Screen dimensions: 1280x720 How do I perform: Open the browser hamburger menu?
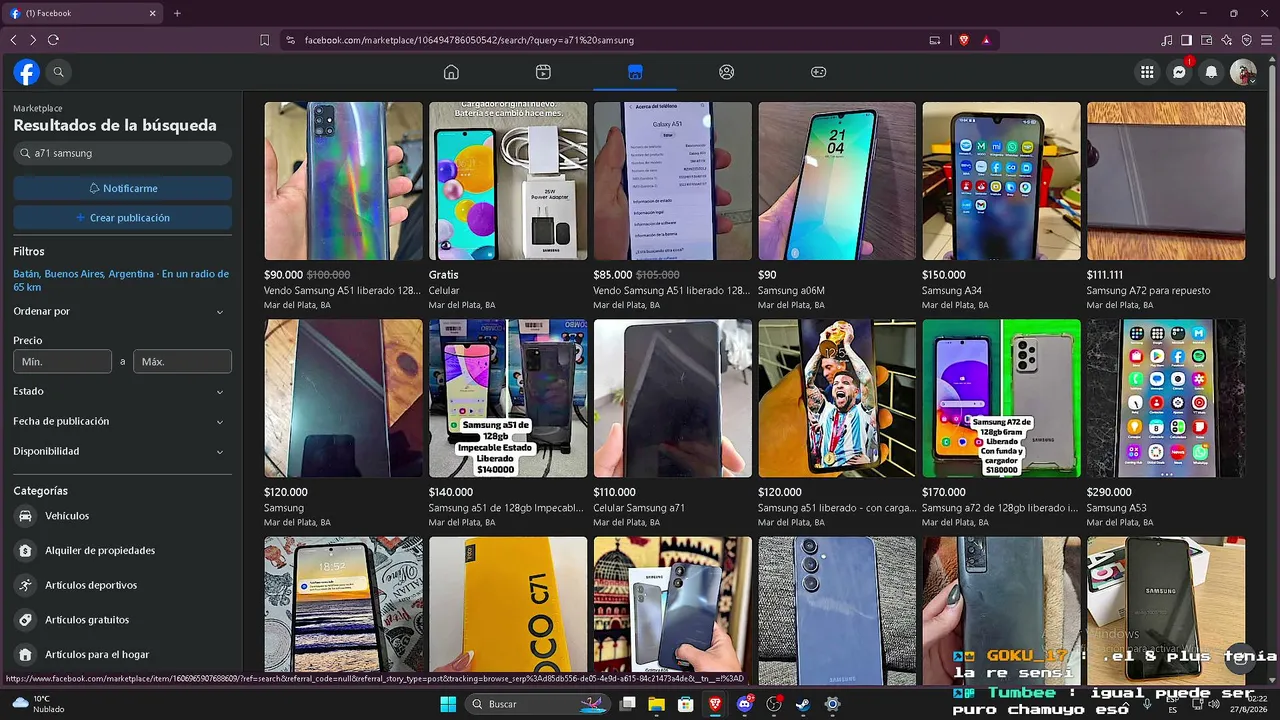tap(1266, 40)
